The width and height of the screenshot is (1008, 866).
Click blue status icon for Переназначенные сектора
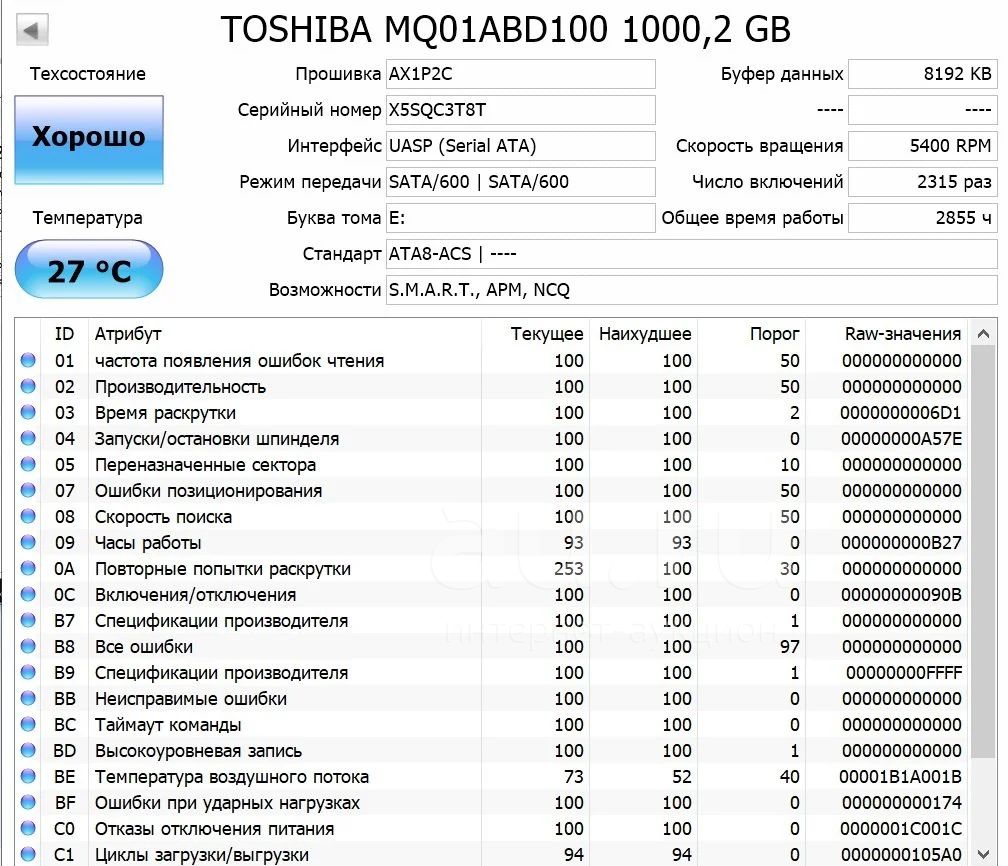click(x=28, y=465)
